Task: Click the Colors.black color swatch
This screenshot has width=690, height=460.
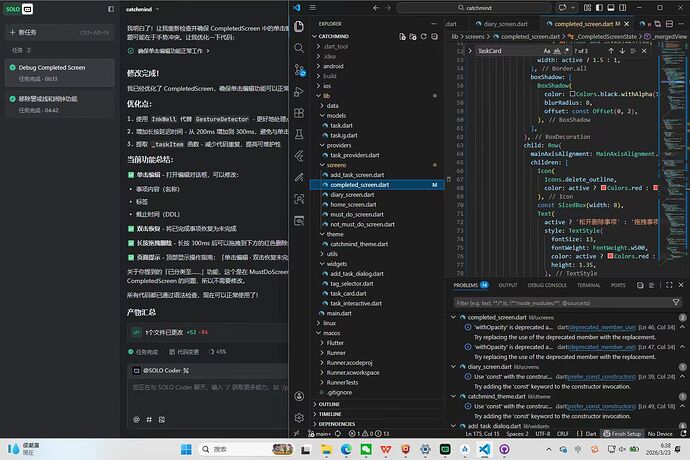Action: [x=573, y=94]
